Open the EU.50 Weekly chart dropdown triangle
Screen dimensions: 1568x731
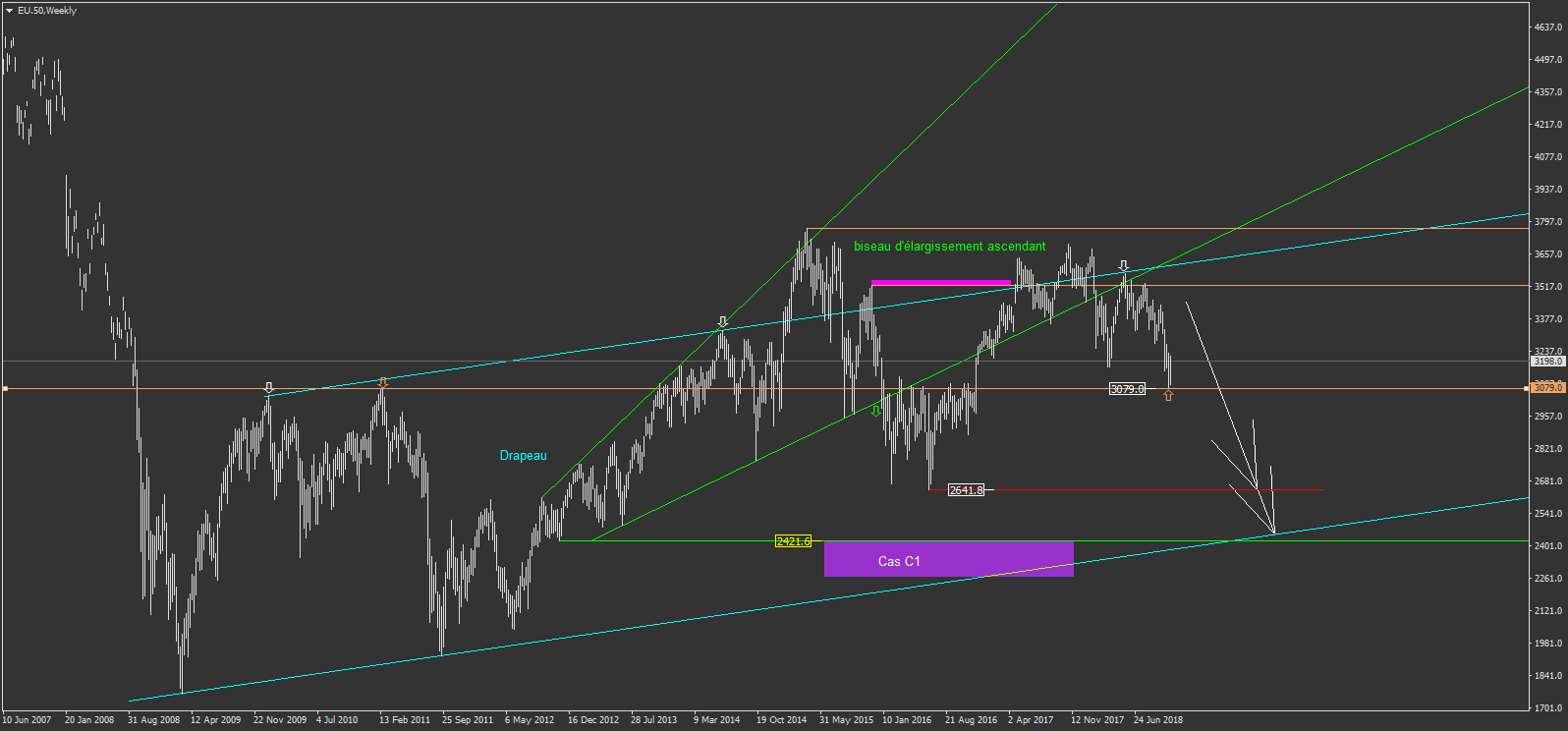pyautogui.click(x=9, y=11)
